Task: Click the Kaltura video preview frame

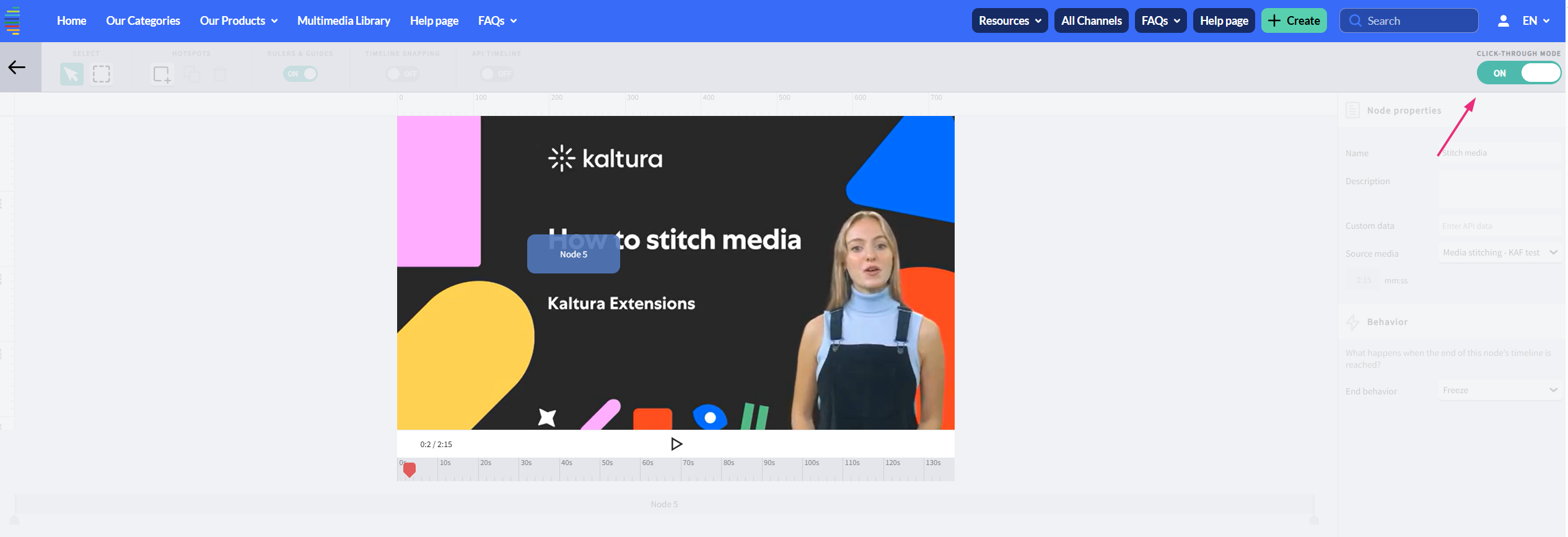Action: (x=676, y=273)
